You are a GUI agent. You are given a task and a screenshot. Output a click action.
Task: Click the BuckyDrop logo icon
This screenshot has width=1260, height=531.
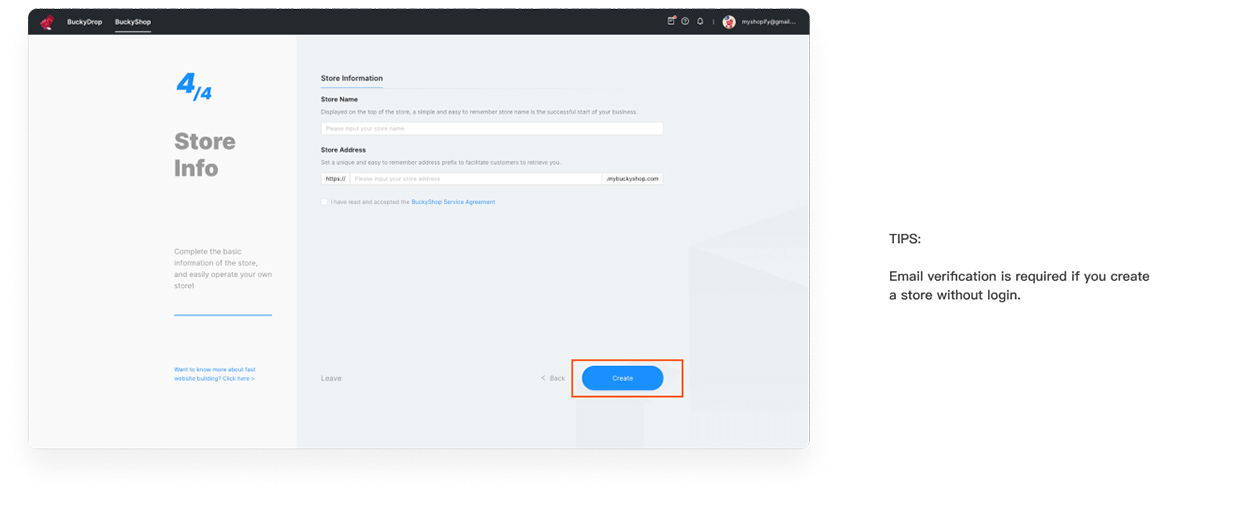pyautogui.click(x=46, y=22)
